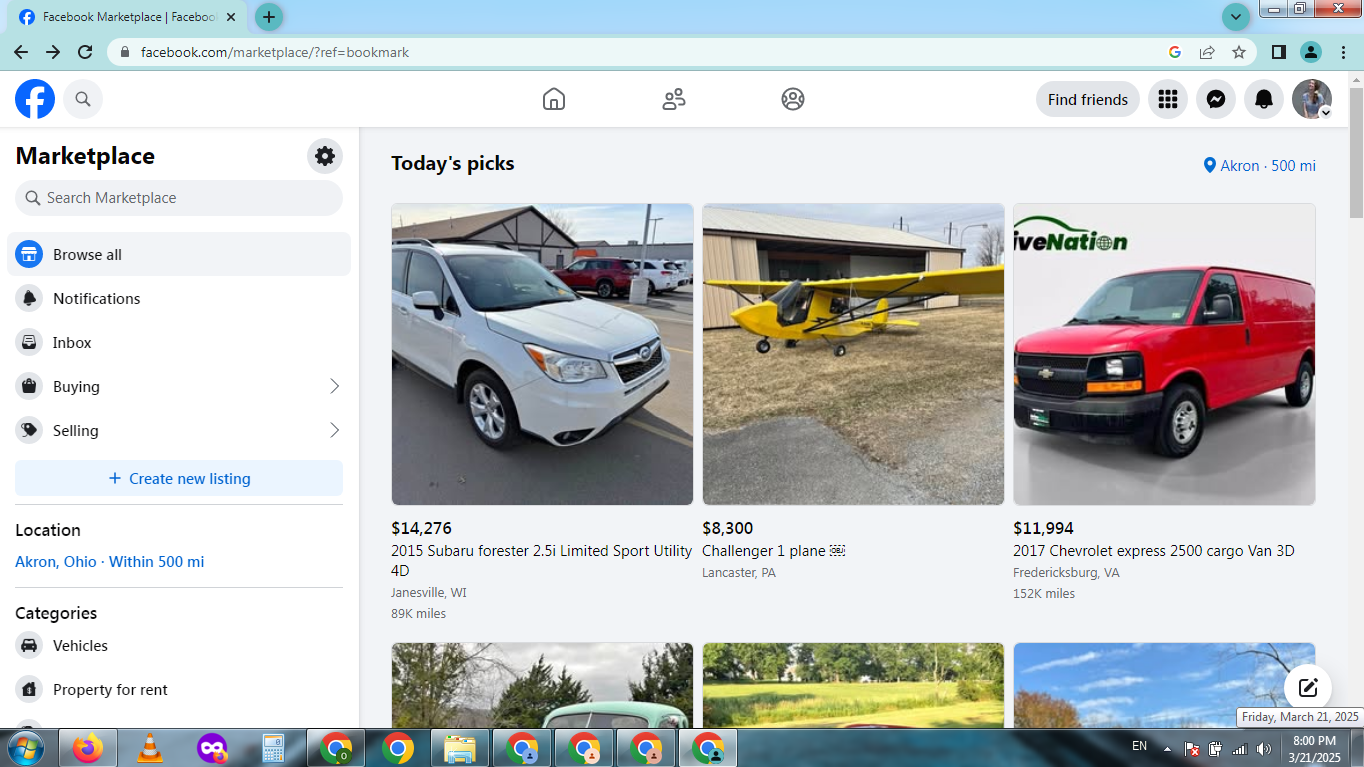Open the notifications bell in header
Viewport: 1364px width, 767px height.
coord(1264,99)
